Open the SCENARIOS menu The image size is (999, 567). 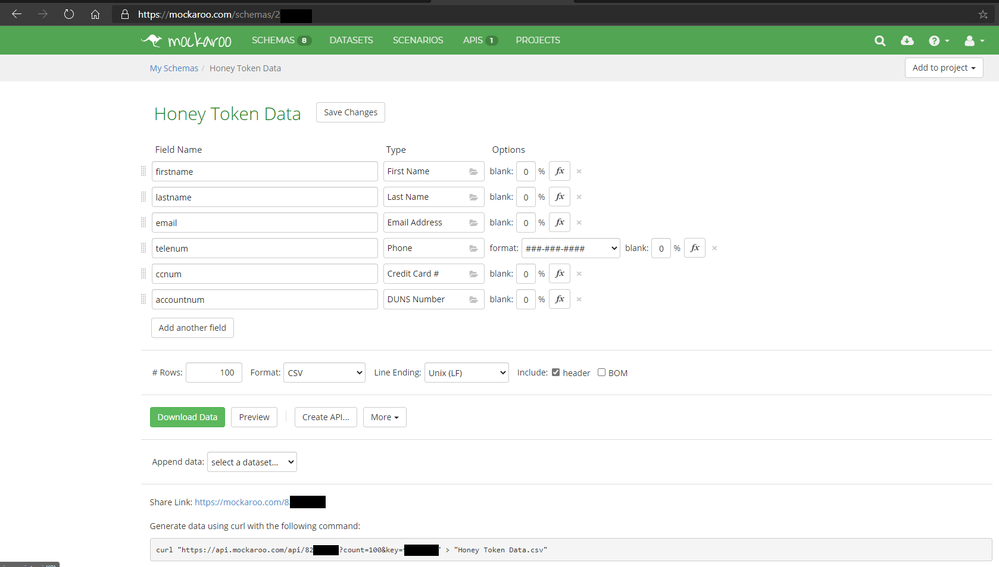418,40
